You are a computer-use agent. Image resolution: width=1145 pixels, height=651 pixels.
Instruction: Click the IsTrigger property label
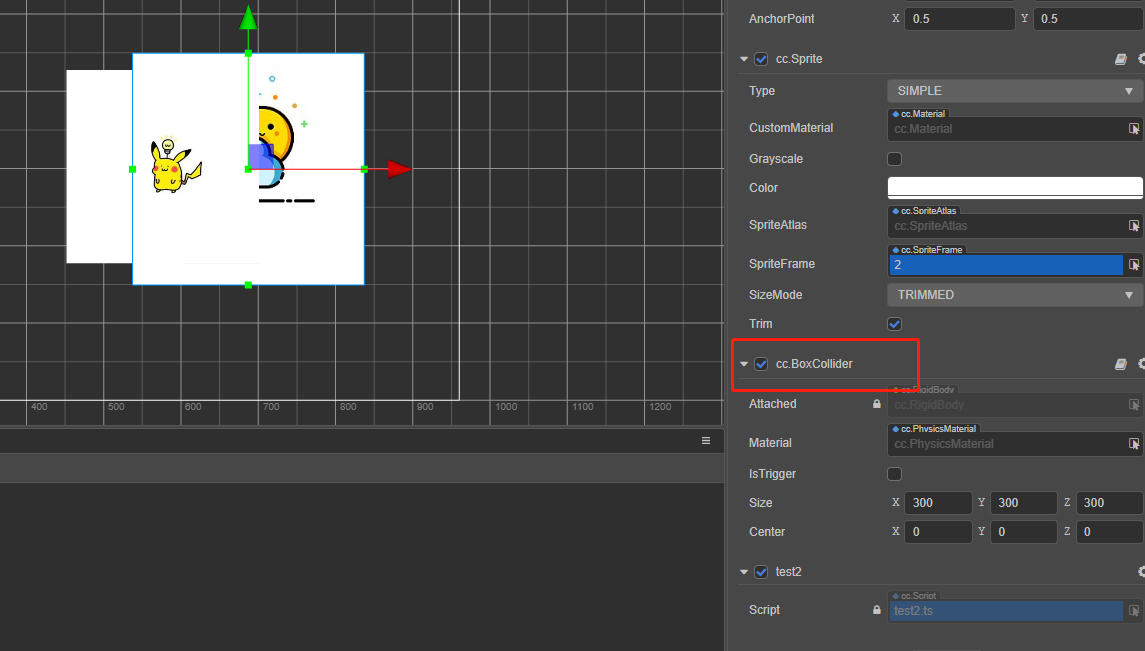point(772,474)
